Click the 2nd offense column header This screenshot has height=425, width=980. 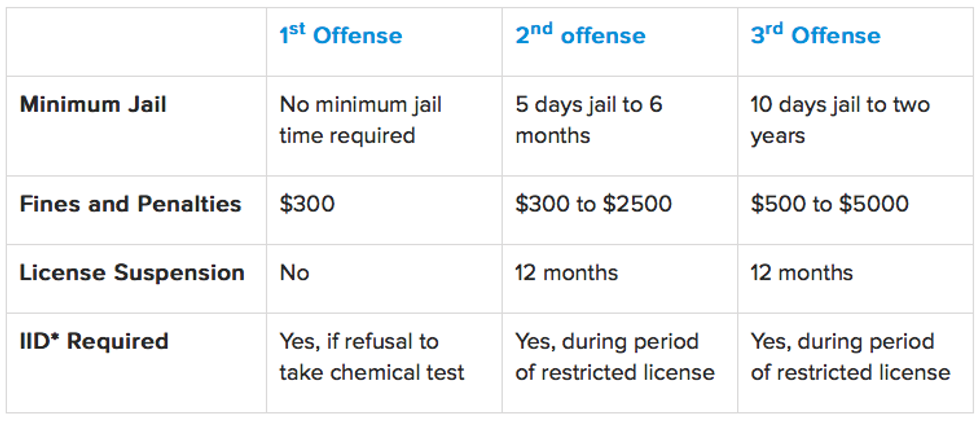coord(581,36)
